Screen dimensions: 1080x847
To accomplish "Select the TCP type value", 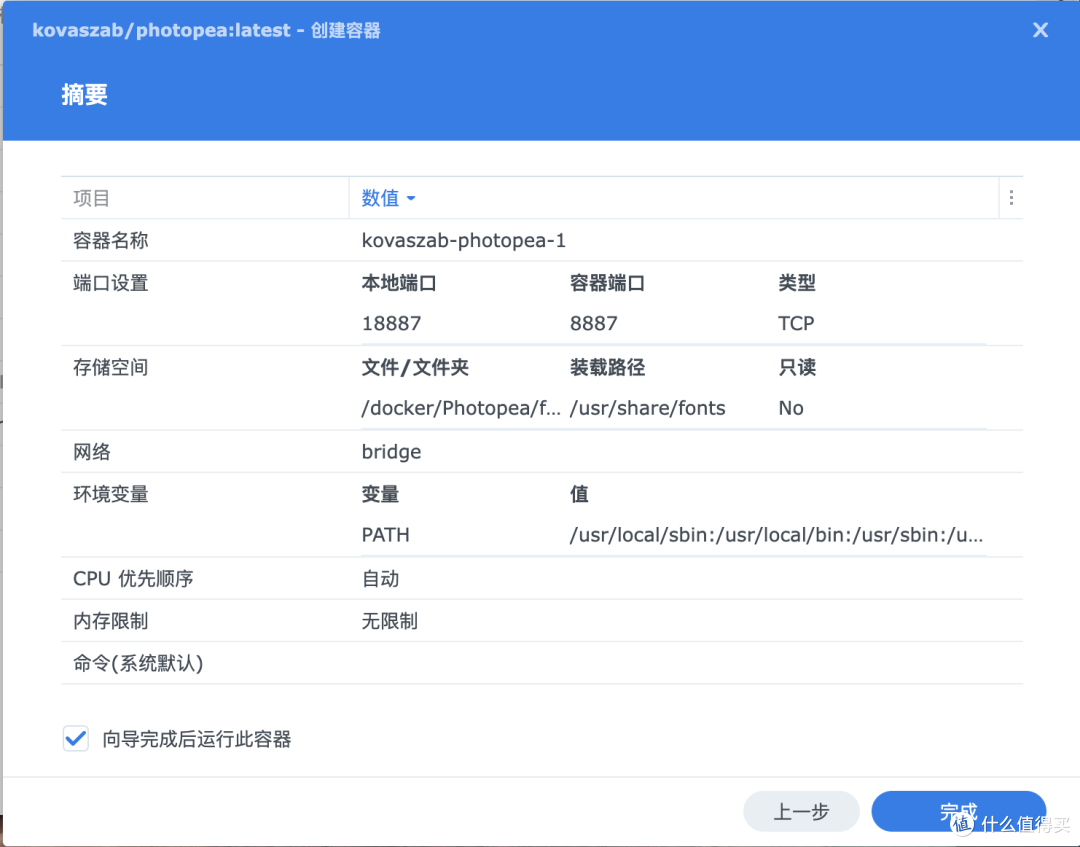I will pyautogui.click(x=796, y=324).
